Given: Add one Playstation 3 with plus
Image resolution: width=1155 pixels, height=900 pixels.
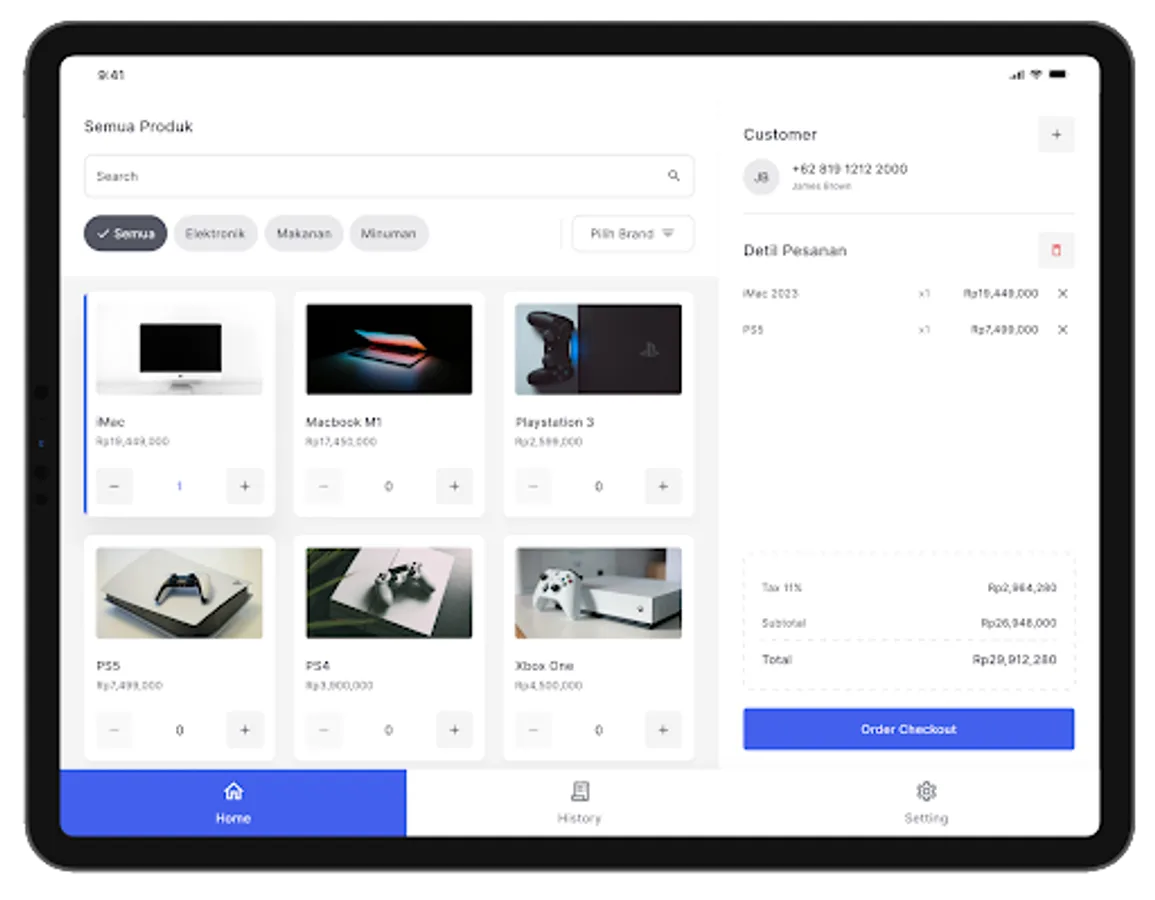Looking at the screenshot, I should [x=663, y=486].
